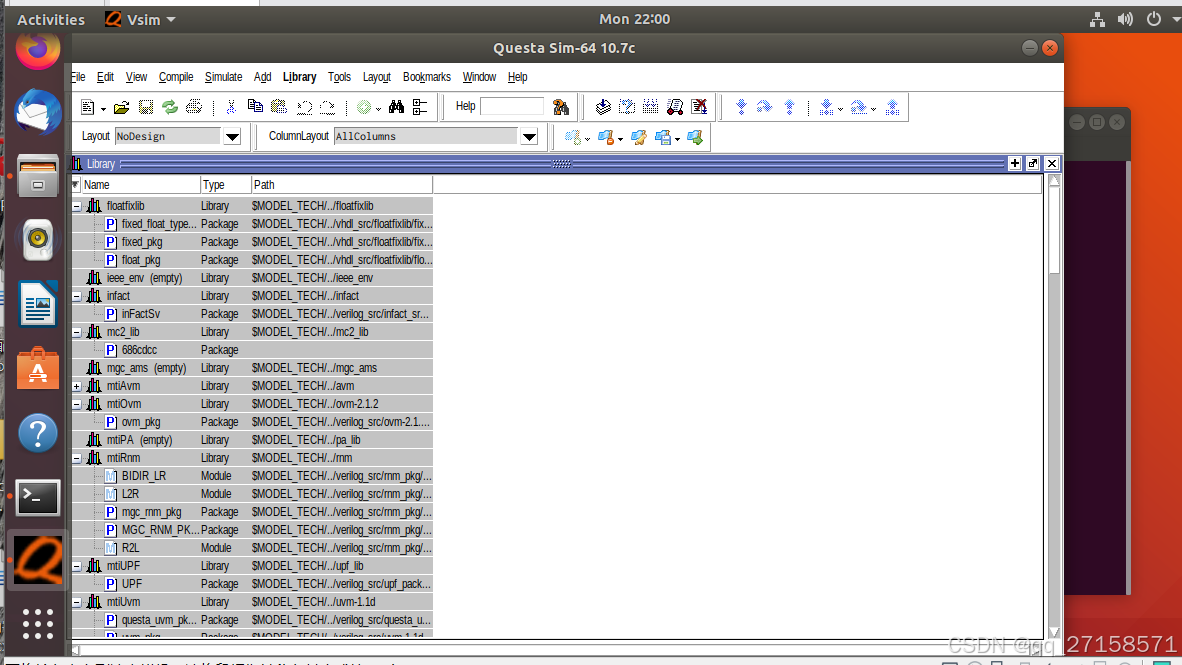
Task: Open Questa Sim from the dock
Action: pyautogui.click(x=38, y=561)
